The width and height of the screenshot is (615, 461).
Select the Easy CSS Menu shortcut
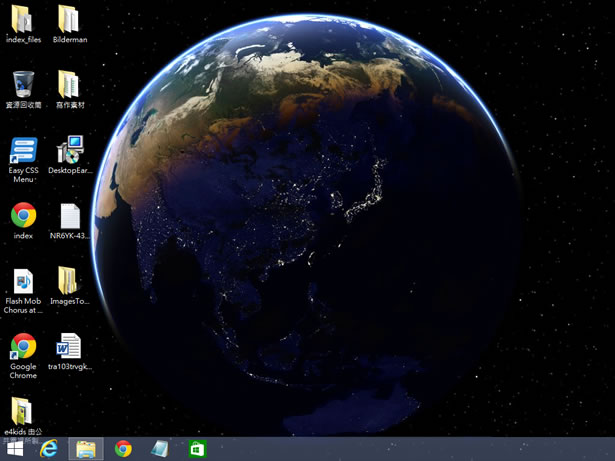23,151
